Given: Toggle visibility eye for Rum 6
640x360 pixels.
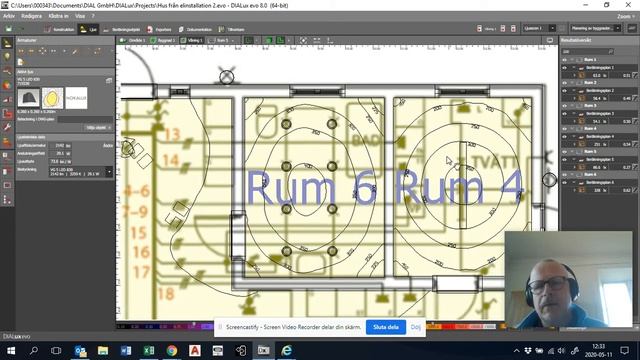Looking at the screenshot, I should click(564, 174).
